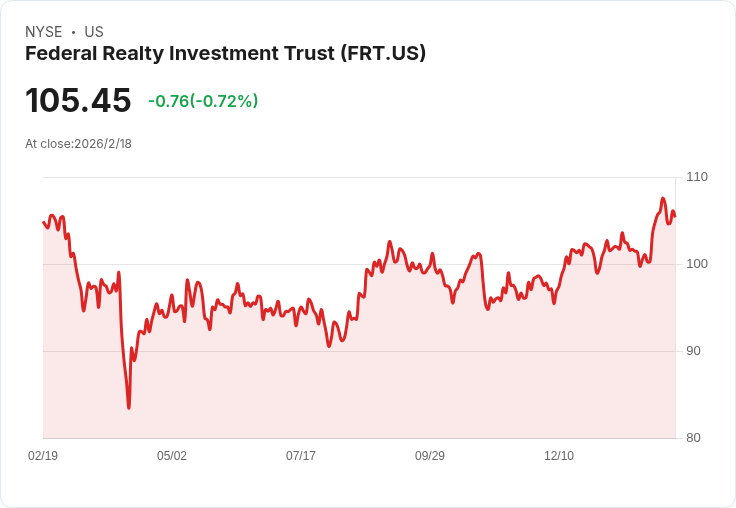The image size is (736, 508).
Task: Click the leftmost start of the price line
Action: click(44, 222)
